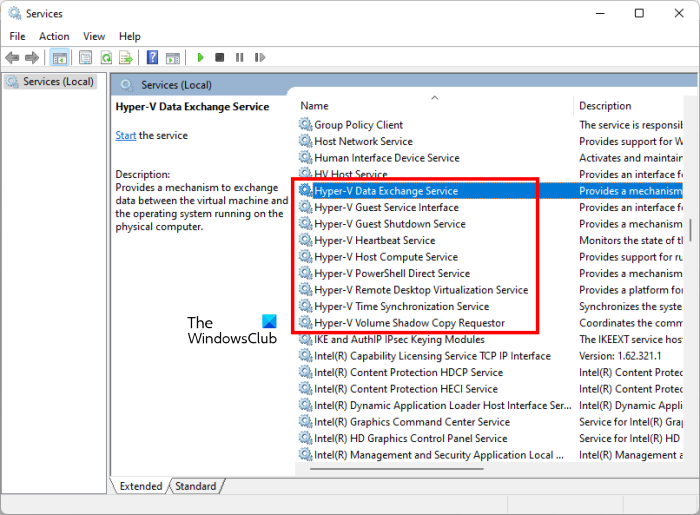Click the Restart Service toolbar icon

260,58
